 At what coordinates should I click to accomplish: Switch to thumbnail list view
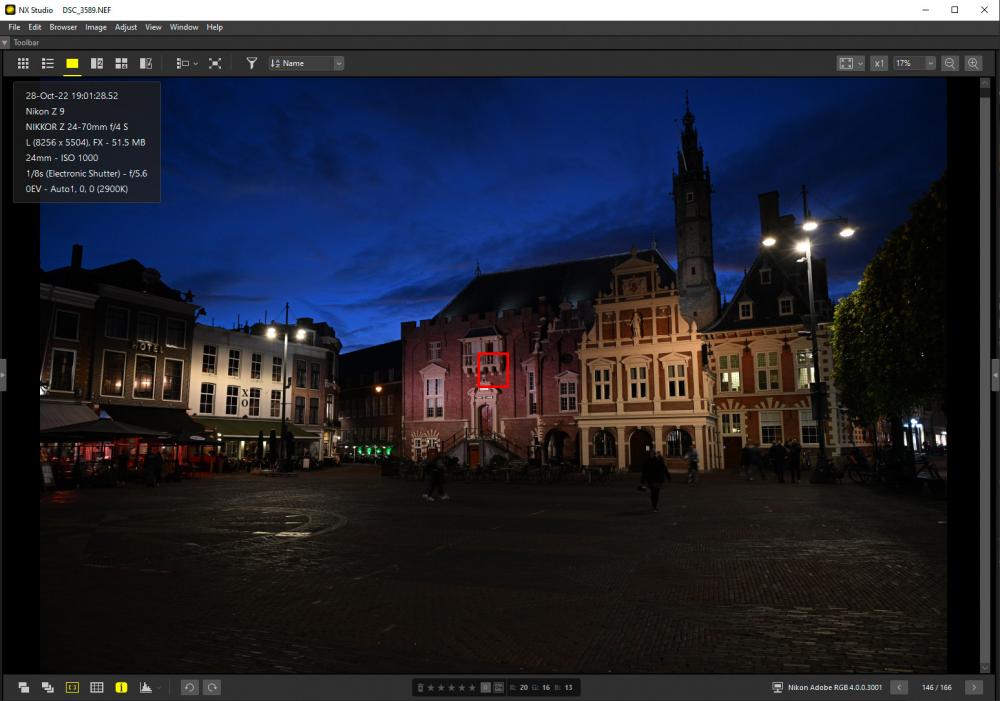(x=48, y=63)
